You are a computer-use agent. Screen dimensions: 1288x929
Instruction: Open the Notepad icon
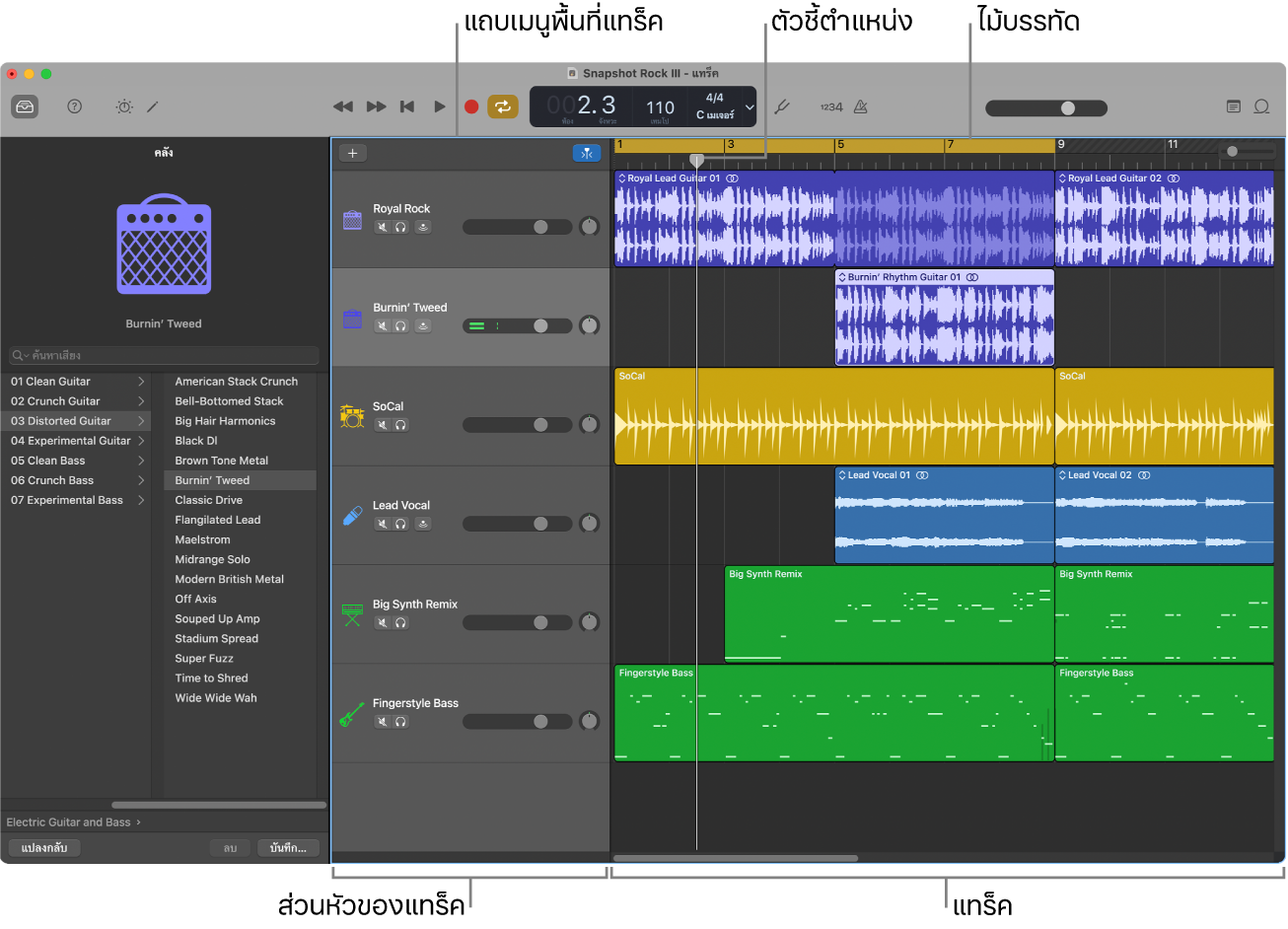pyautogui.click(x=1233, y=107)
